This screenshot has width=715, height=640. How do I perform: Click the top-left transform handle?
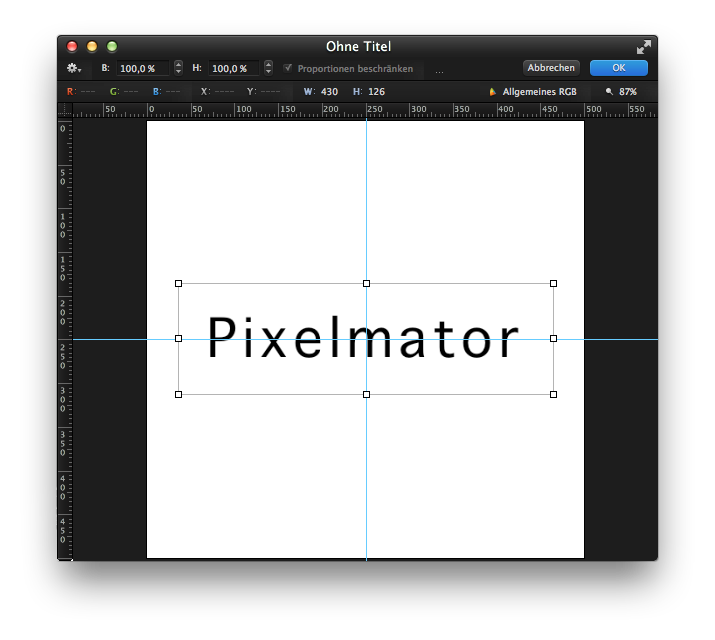pos(179,284)
